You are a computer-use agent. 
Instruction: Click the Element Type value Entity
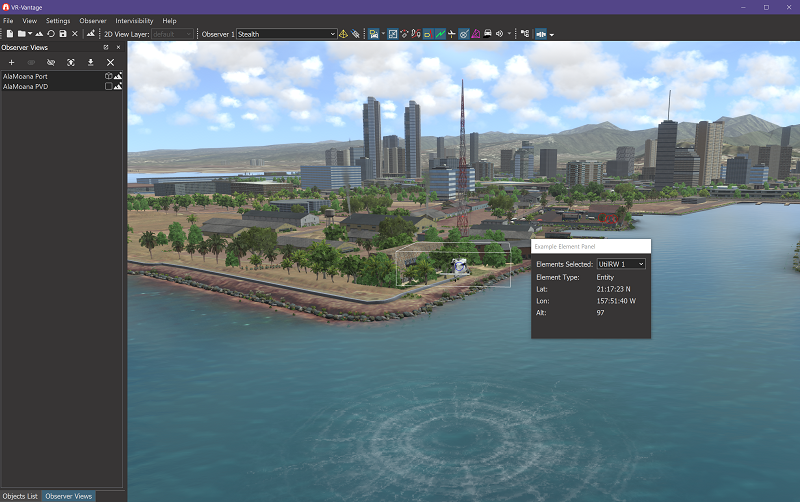pyautogui.click(x=605, y=277)
